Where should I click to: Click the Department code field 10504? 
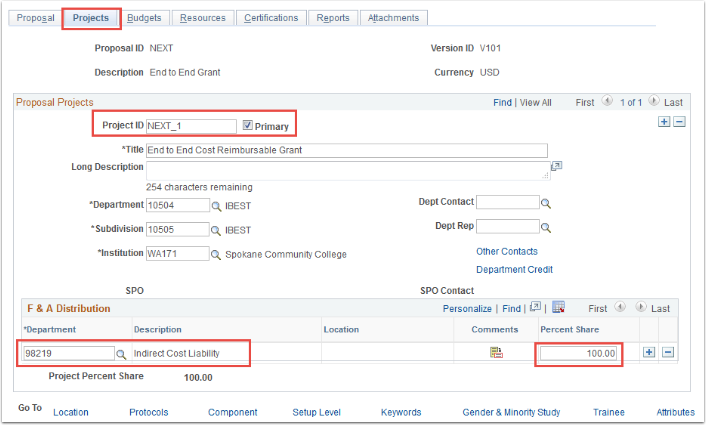[177, 205]
